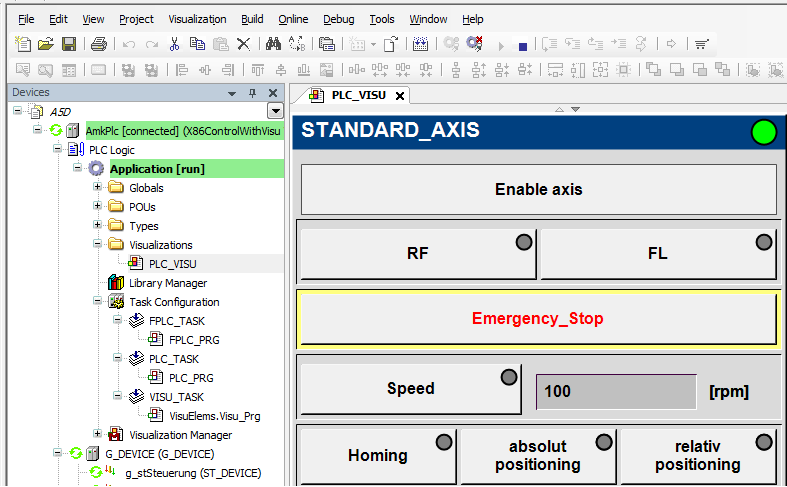Expand the Globals folder
The width and height of the screenshot is (787, 487).
pyautogui.click(x=98, y=188)
